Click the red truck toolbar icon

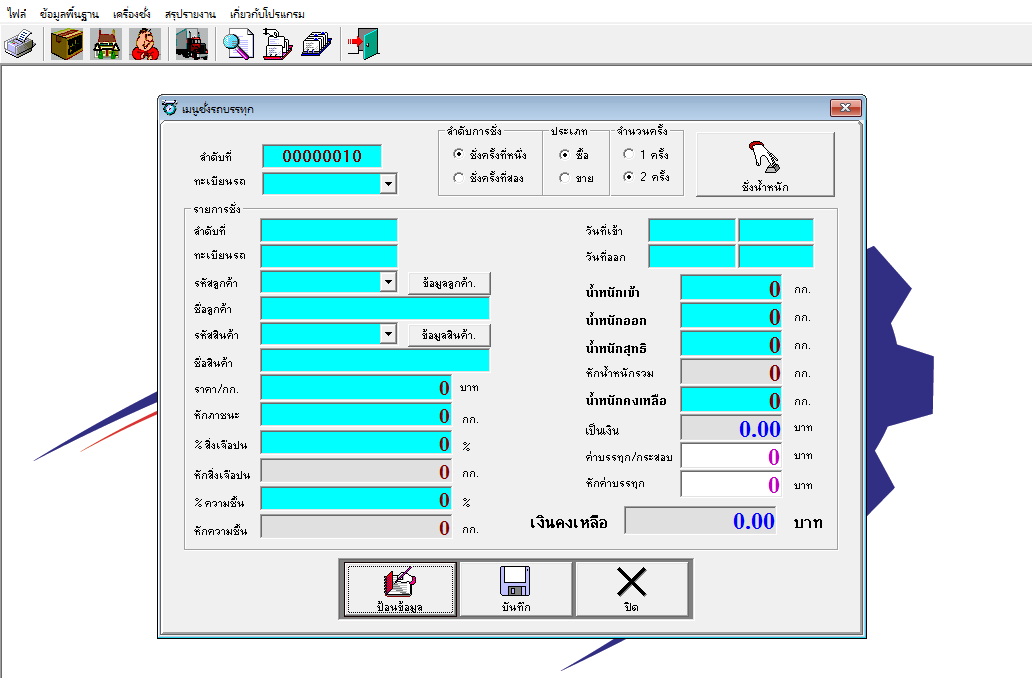(192, 44)
